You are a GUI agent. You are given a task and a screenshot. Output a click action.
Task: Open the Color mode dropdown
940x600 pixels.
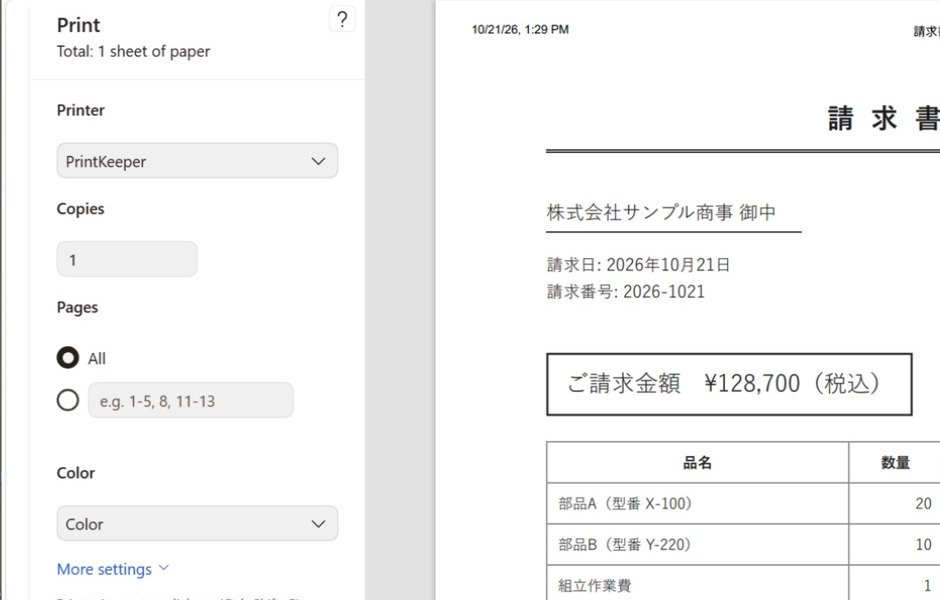[197, 523]
